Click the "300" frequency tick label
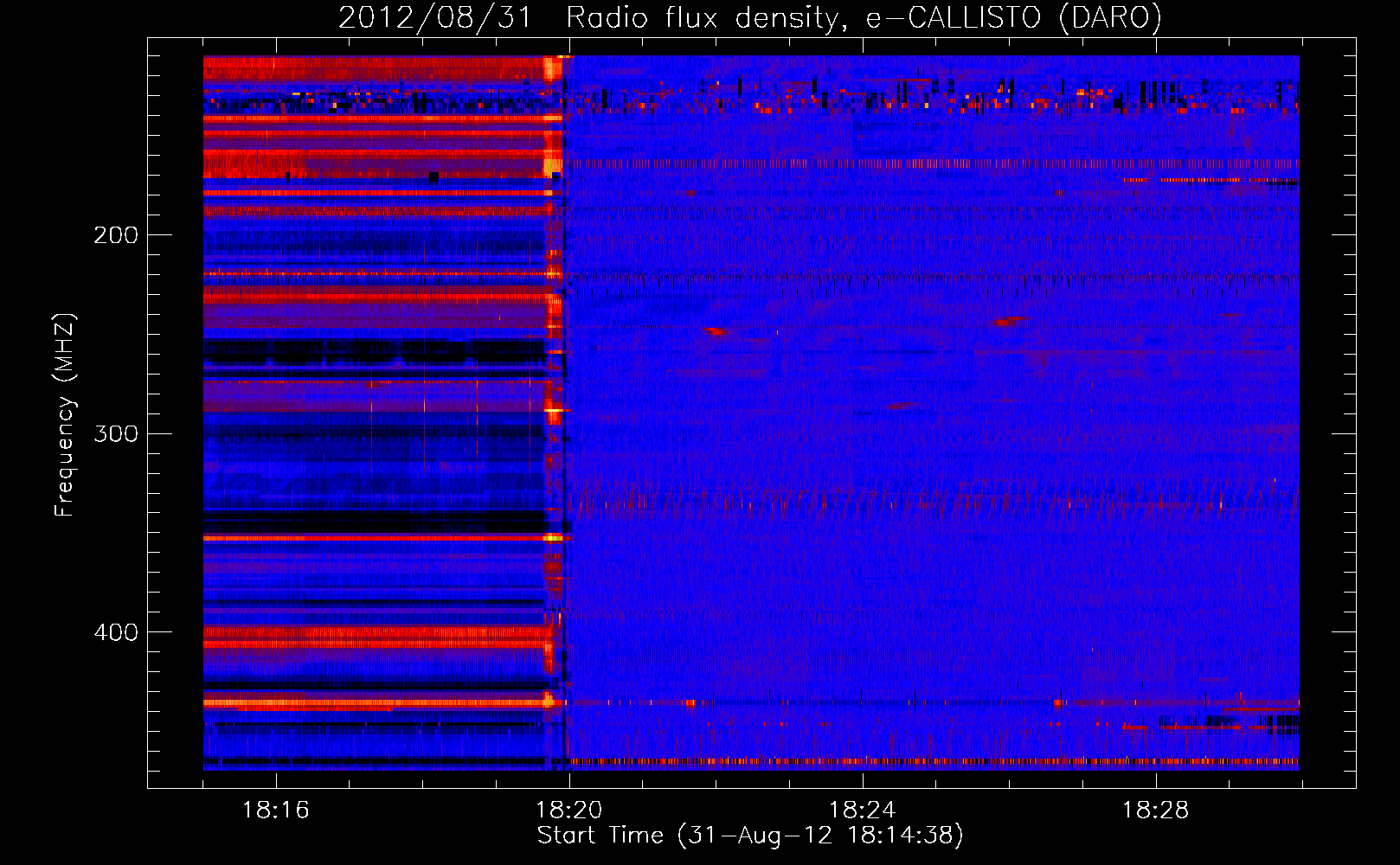This screenshot has height=865, width=1400. pos(116,433)
